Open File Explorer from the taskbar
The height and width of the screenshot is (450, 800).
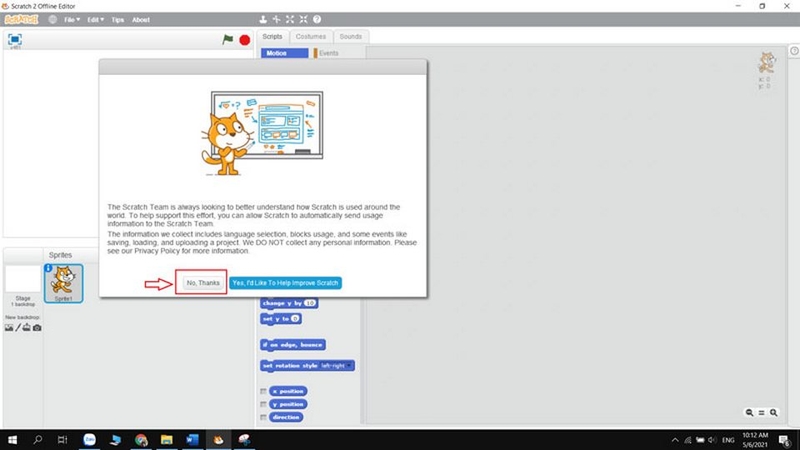166,440
